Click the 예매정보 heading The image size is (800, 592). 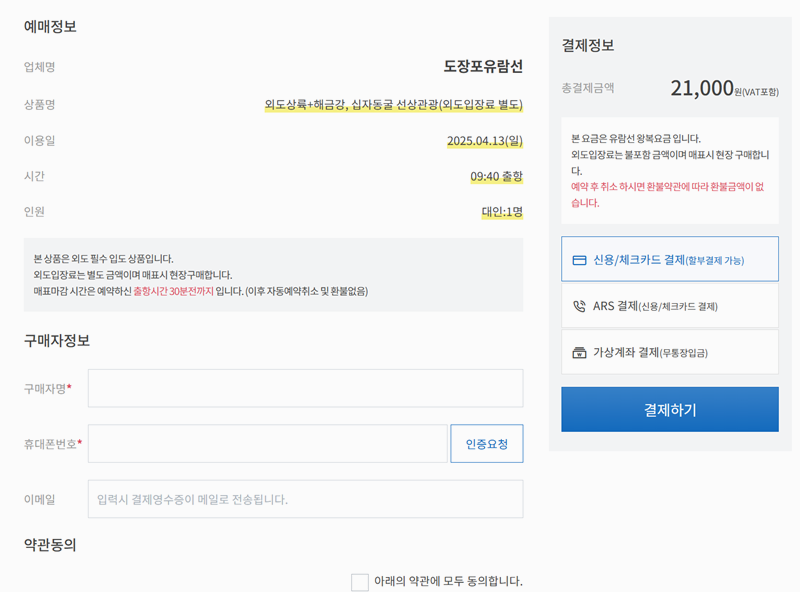(50, 27)
